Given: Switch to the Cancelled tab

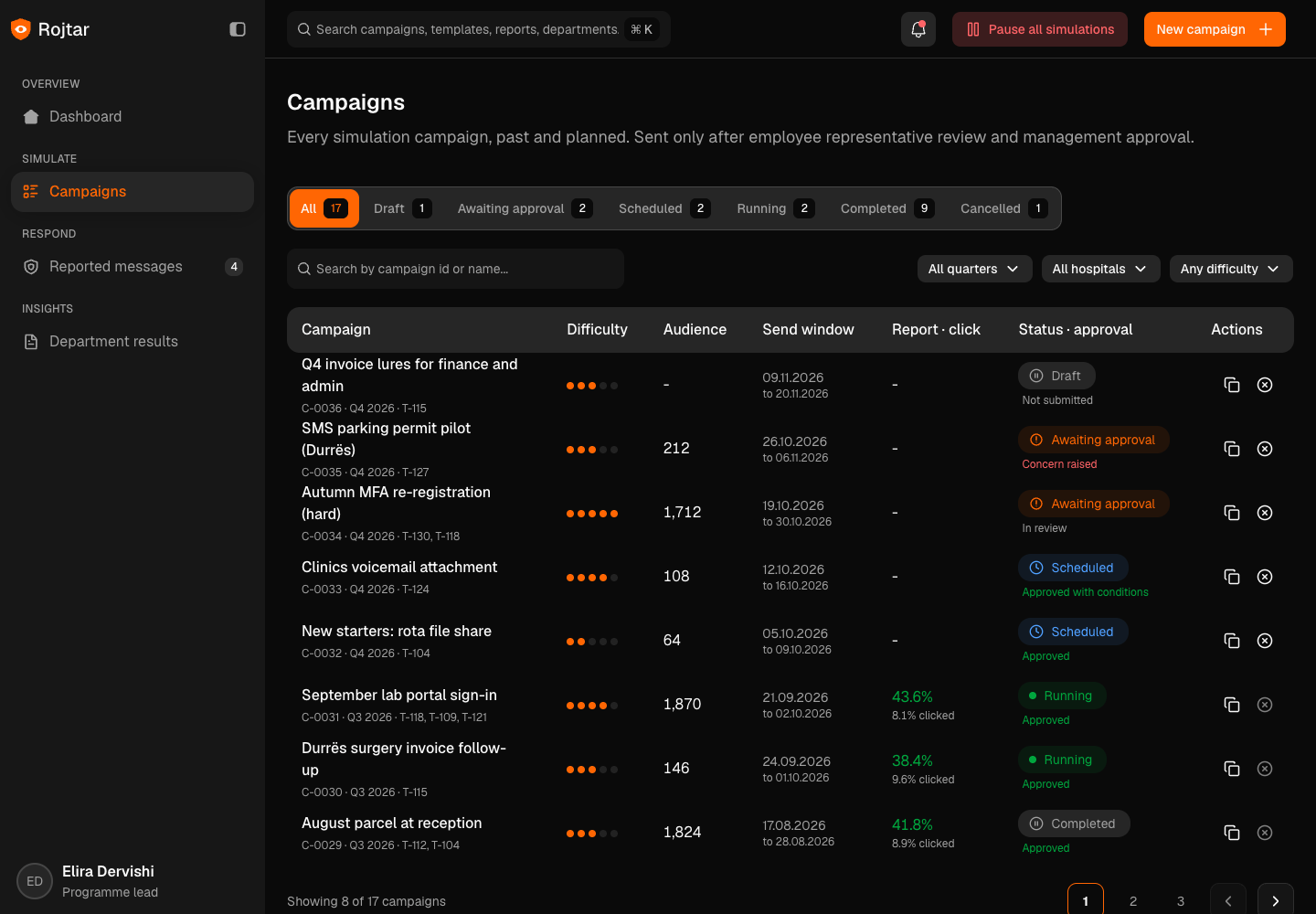Looking at the screenshot, I should click(1004, 208).
